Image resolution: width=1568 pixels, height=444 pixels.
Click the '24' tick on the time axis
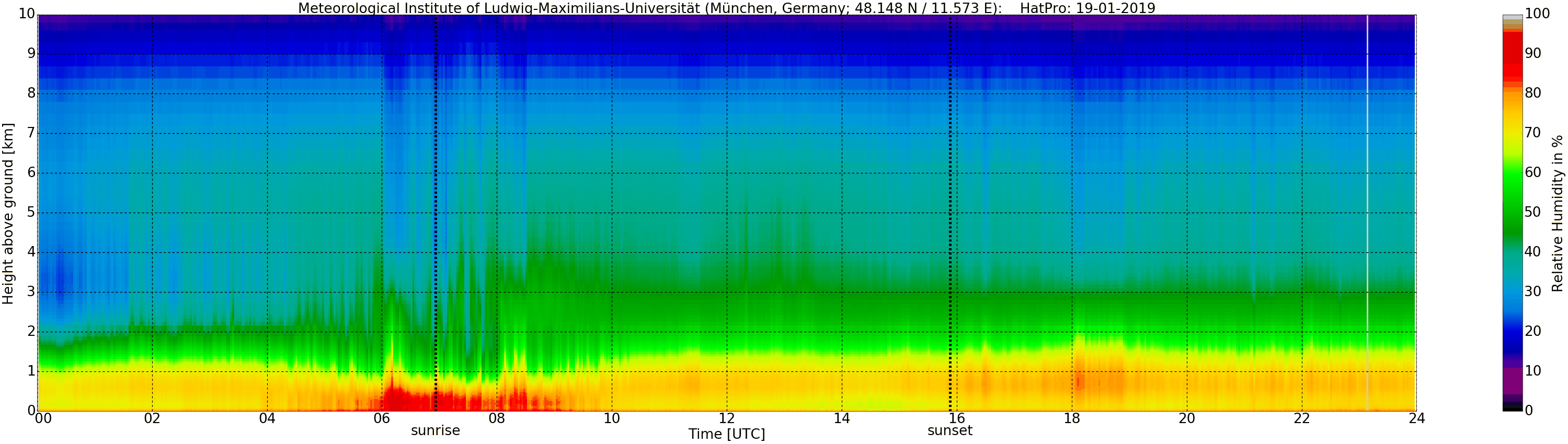click(1416, 418)
